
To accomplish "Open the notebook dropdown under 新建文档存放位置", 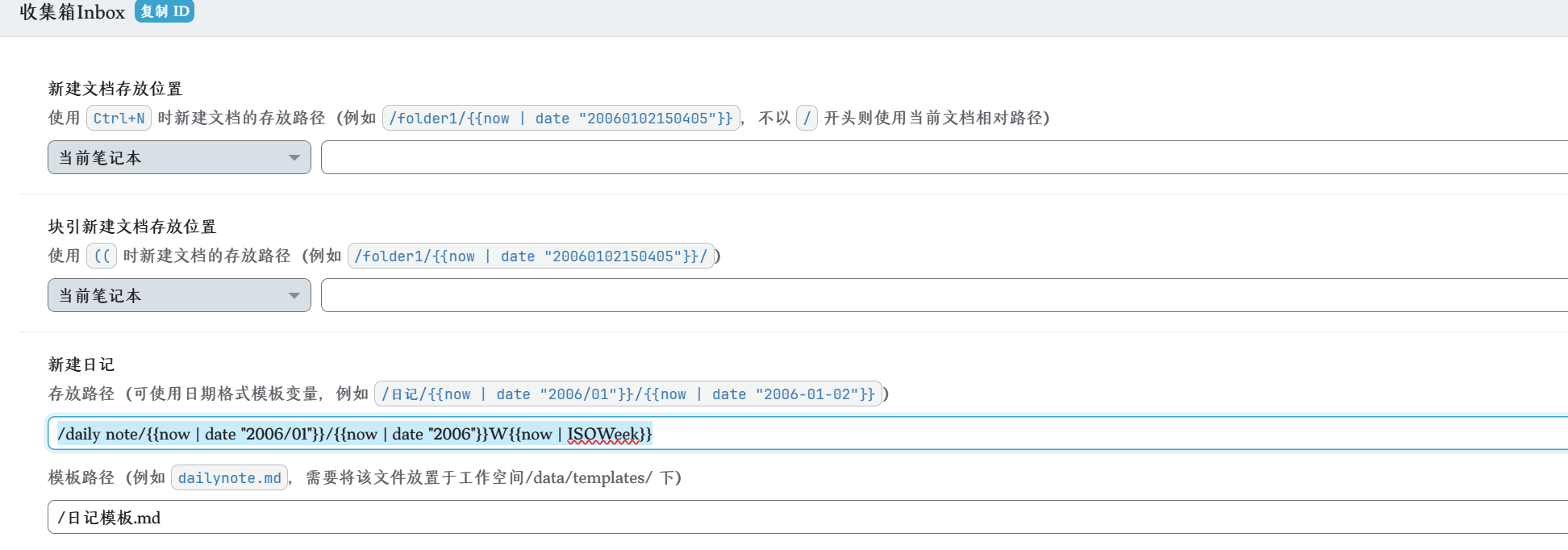I will pyautogui.click(x=179, y=157).
